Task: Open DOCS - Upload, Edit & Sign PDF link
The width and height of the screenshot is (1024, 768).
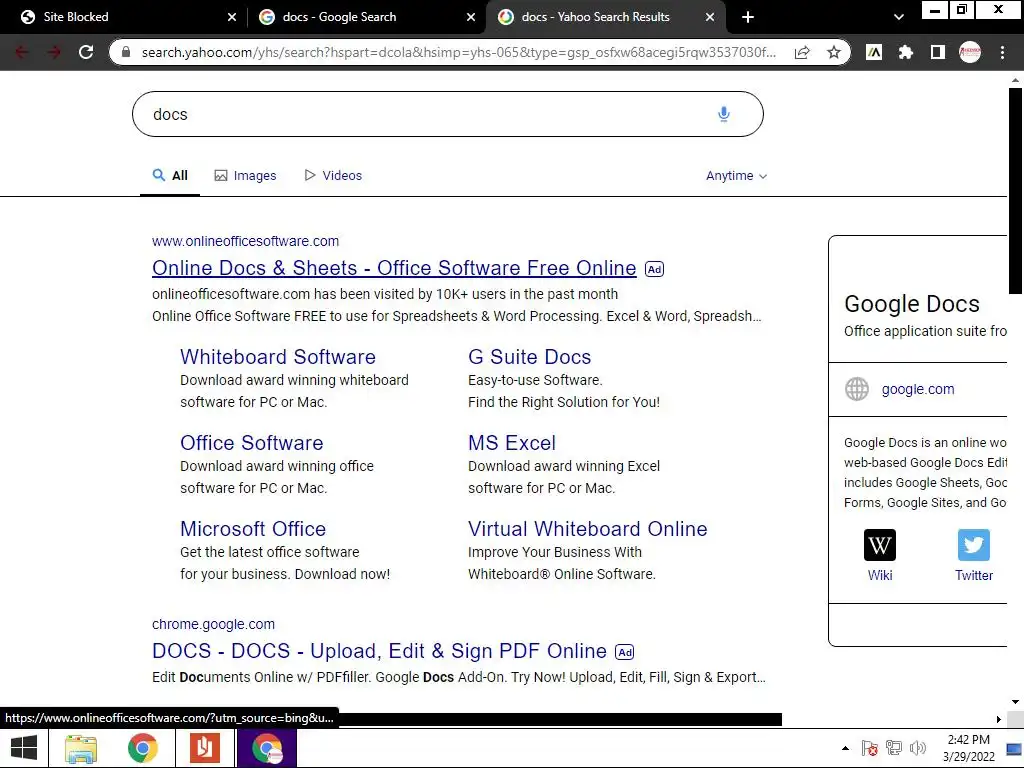Action: coord(379,651)
